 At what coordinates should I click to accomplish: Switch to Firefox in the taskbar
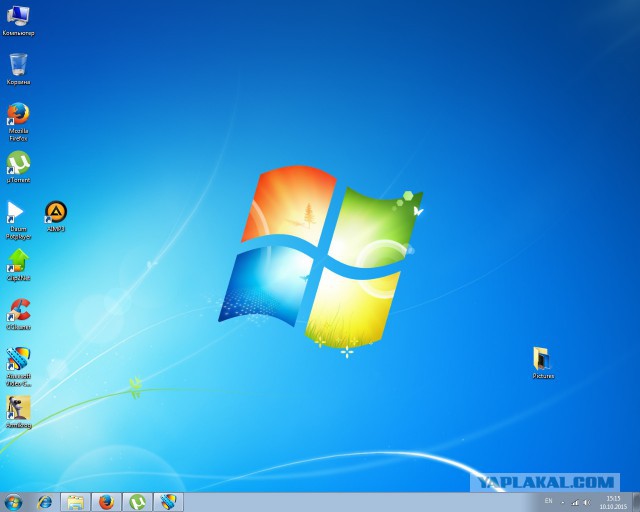[x=107, y=502]
